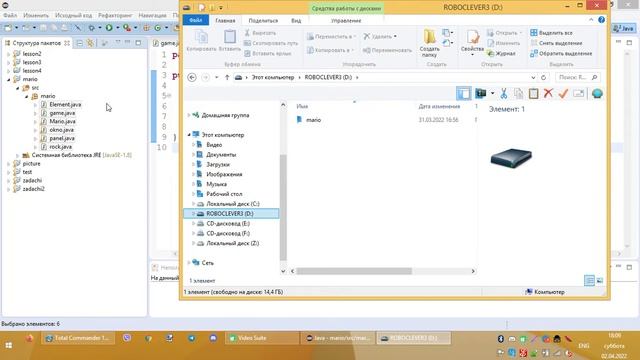Image resolution: width=640 pixels, height=360 pixels.
Task: Click Video Suite taskbar button
Action: click(262, 338)
